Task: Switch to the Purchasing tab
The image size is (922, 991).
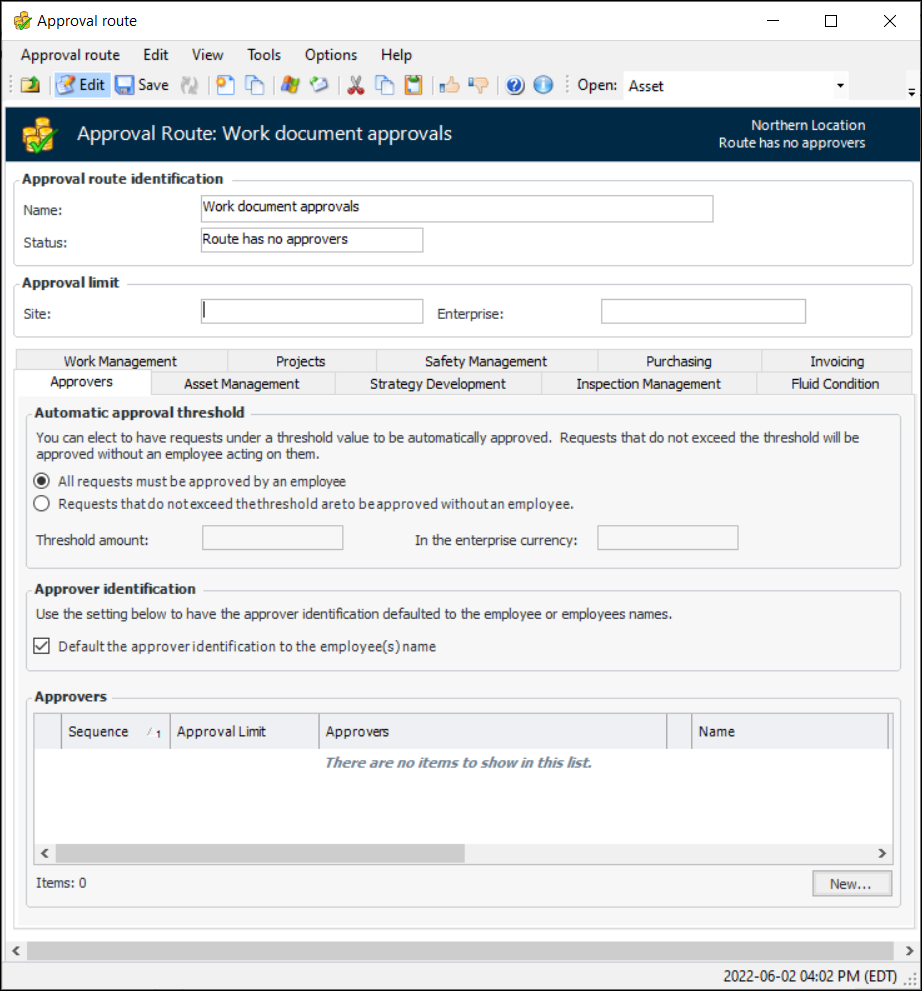Action: (x=678, y=361)
